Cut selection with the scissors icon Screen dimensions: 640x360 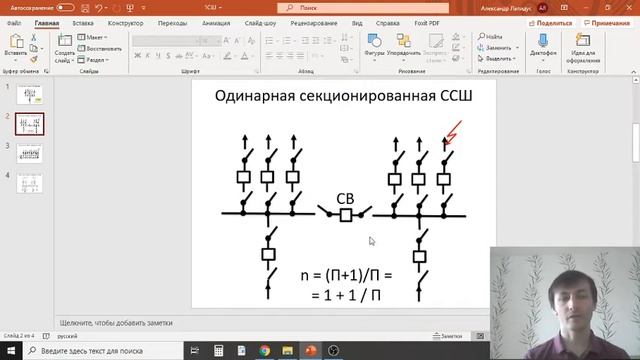pyautogui.click(x=33, y=38)
